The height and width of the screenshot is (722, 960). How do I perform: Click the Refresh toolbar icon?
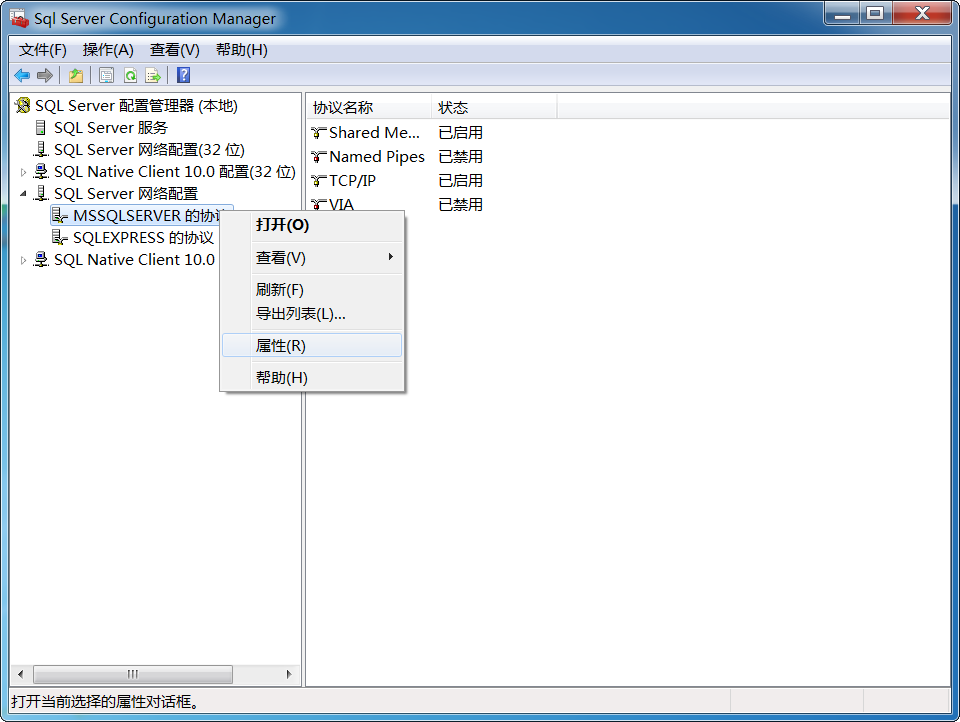click(130, 75)
